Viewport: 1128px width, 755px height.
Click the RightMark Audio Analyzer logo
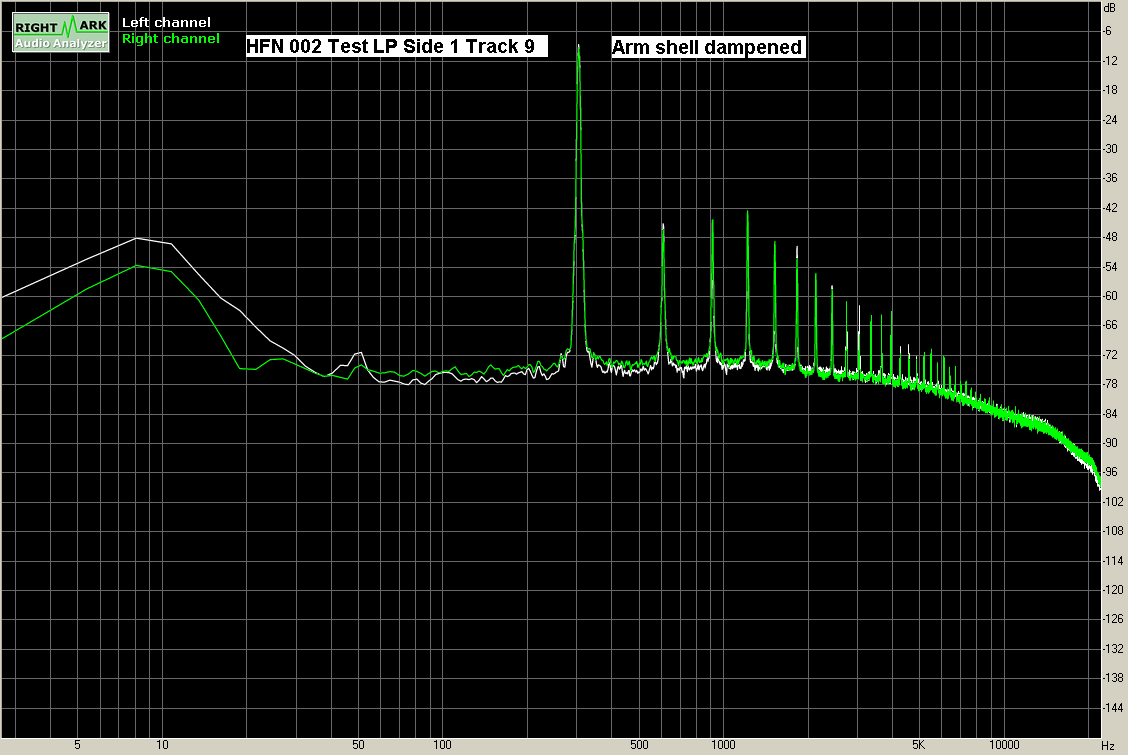[x=61, y=32]
